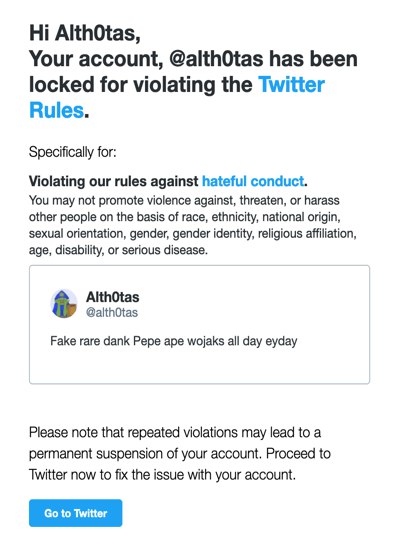
Task: Click the sentence starting "Please note that repeated"
Action: pos(175,432)
